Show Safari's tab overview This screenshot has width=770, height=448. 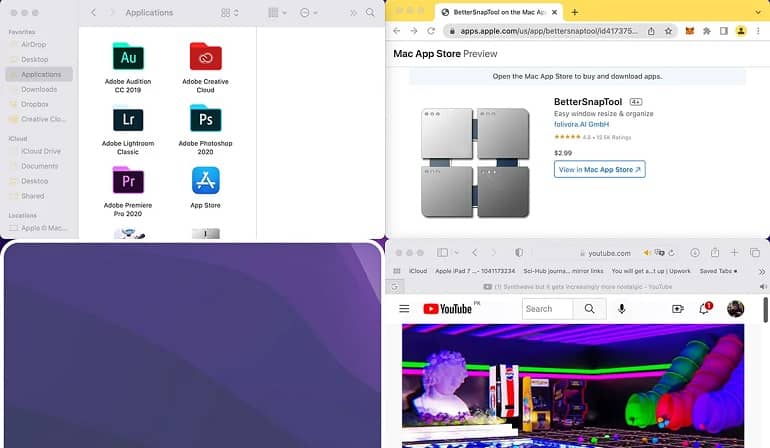click(755, 252)
